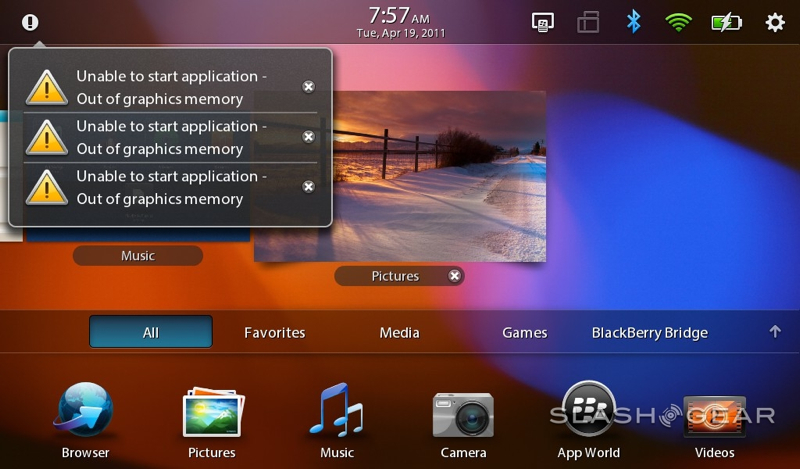Switch to the Favorites tab
This screenshot has width=800, height=469.
click(x=274, y=333)
